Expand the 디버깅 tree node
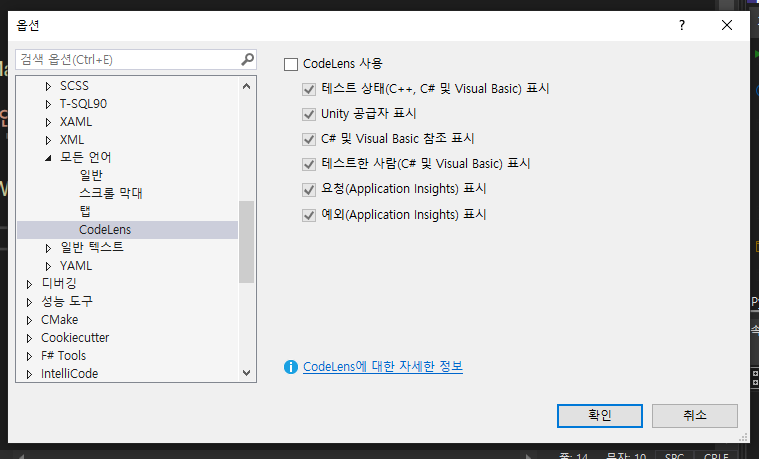759x459 pixels. 30,284
